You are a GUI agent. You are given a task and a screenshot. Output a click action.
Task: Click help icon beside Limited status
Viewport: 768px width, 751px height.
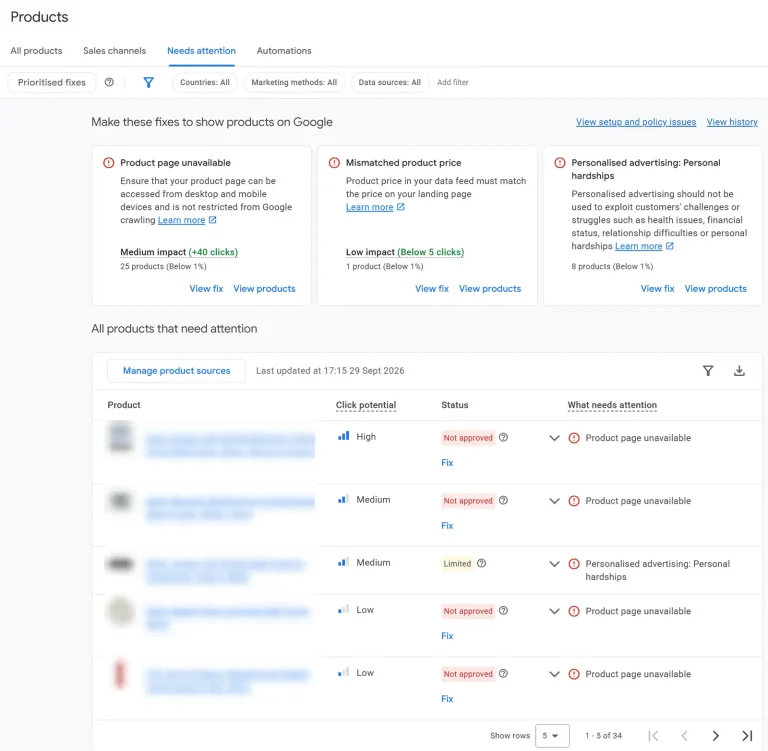(481, 563)
